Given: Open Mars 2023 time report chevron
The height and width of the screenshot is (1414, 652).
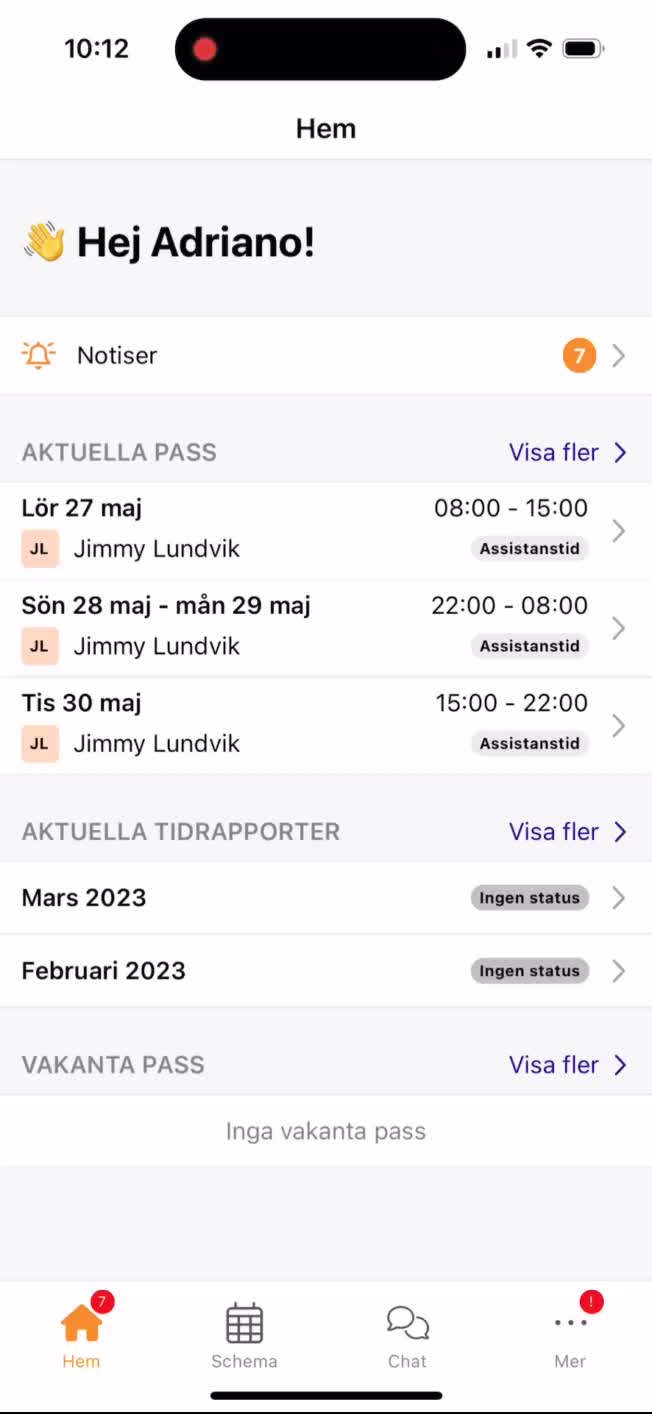Looking at the screenshot, I should (x=619, y=898).
